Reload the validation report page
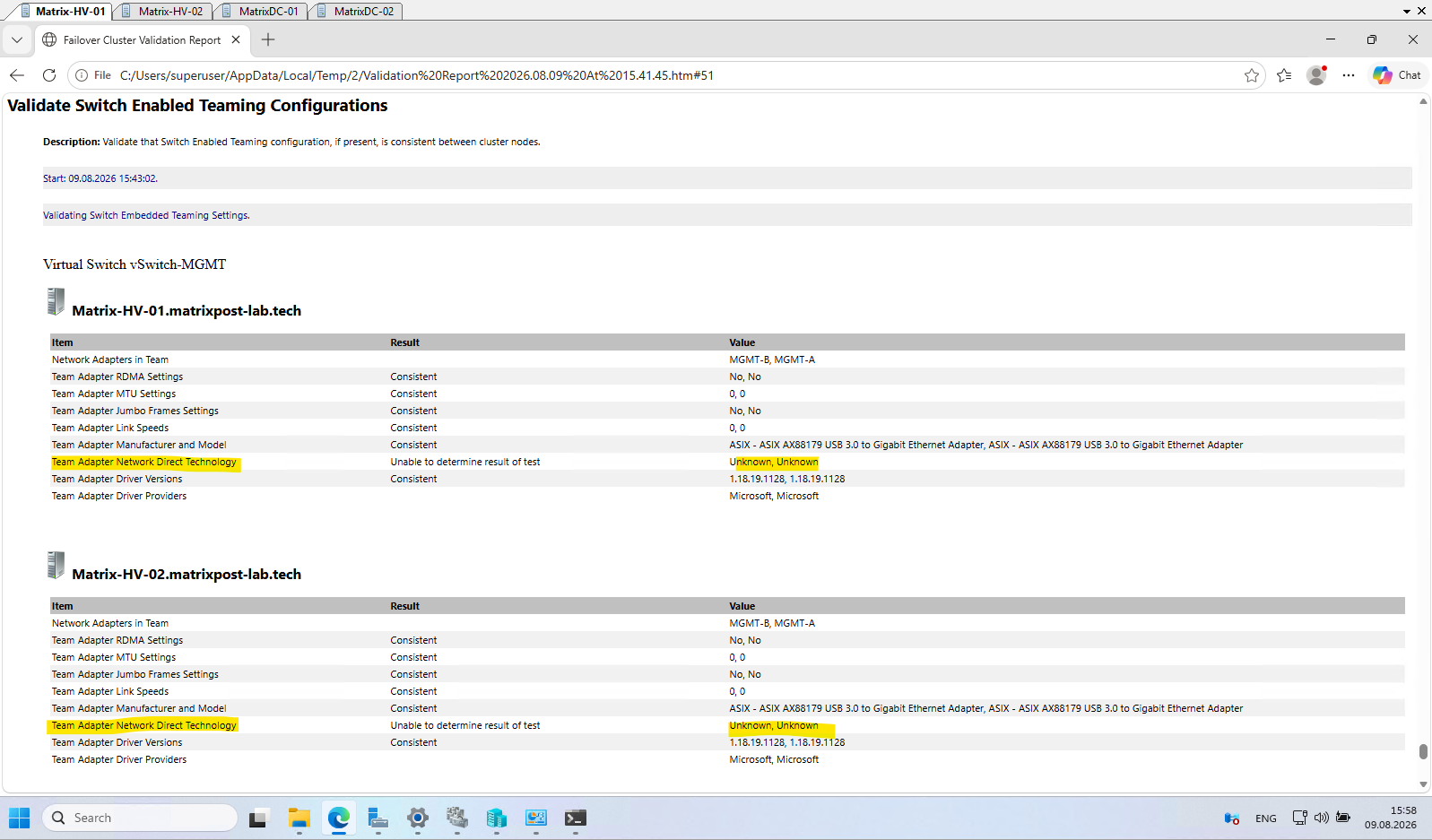The width and height of the screenshot is (1432, 840). point(49,75)
